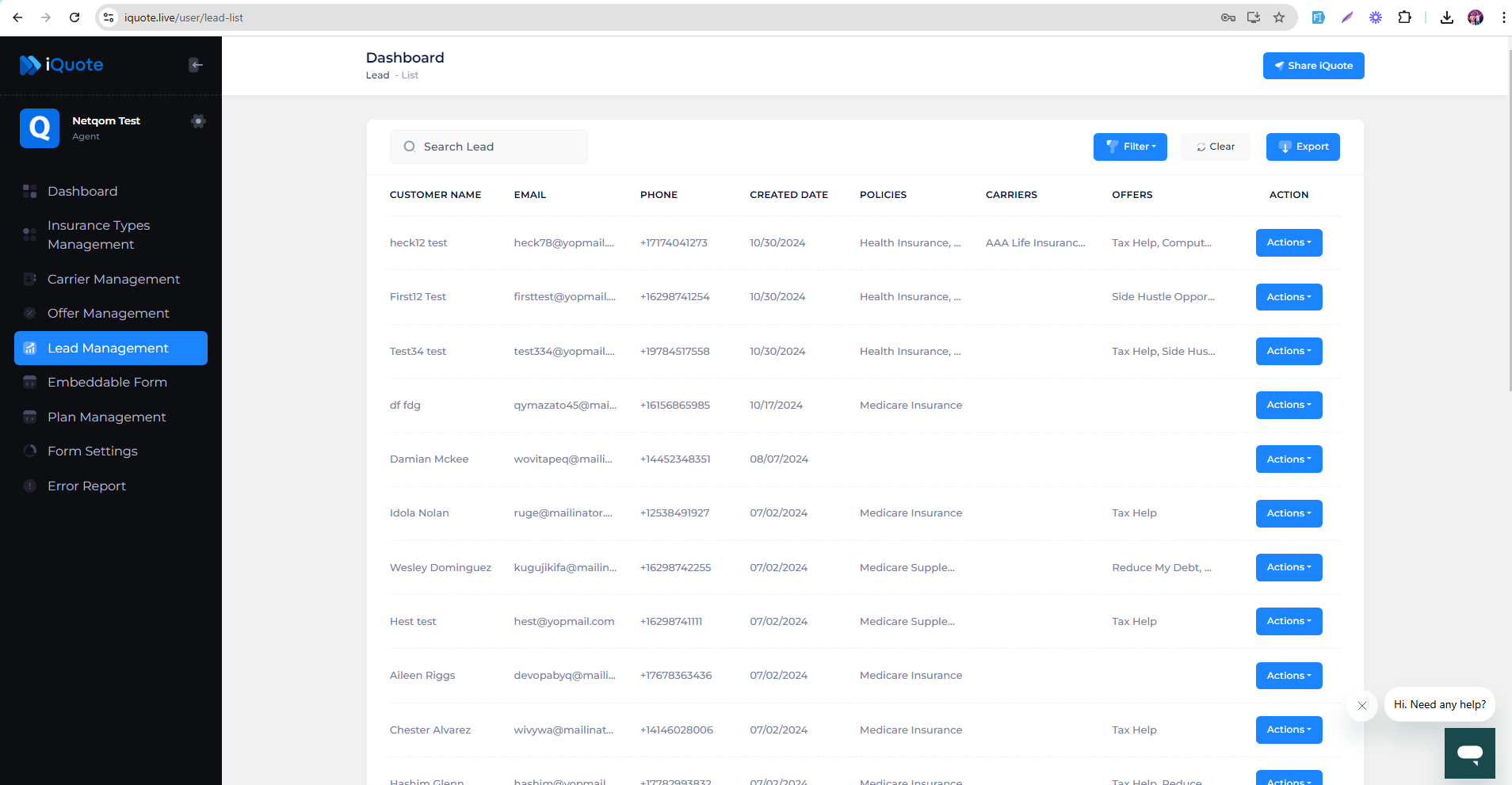Open the chat support widget icon
The width and height of the screenshot is (1512, 785).
click(x=1469, y=753)
